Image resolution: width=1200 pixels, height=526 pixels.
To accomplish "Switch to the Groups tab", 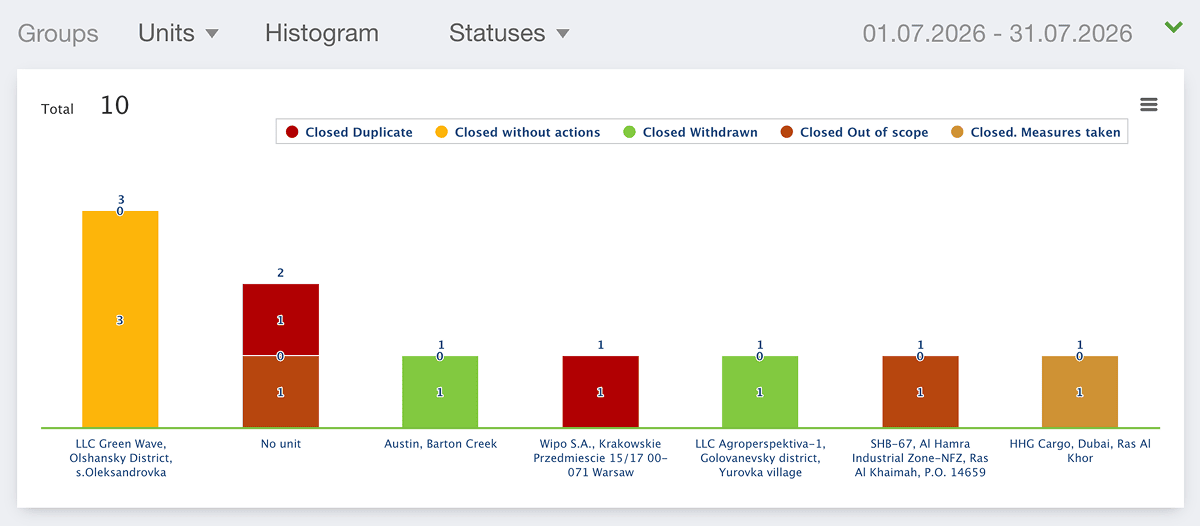I will pyautogui.click(x=58, y=33).
